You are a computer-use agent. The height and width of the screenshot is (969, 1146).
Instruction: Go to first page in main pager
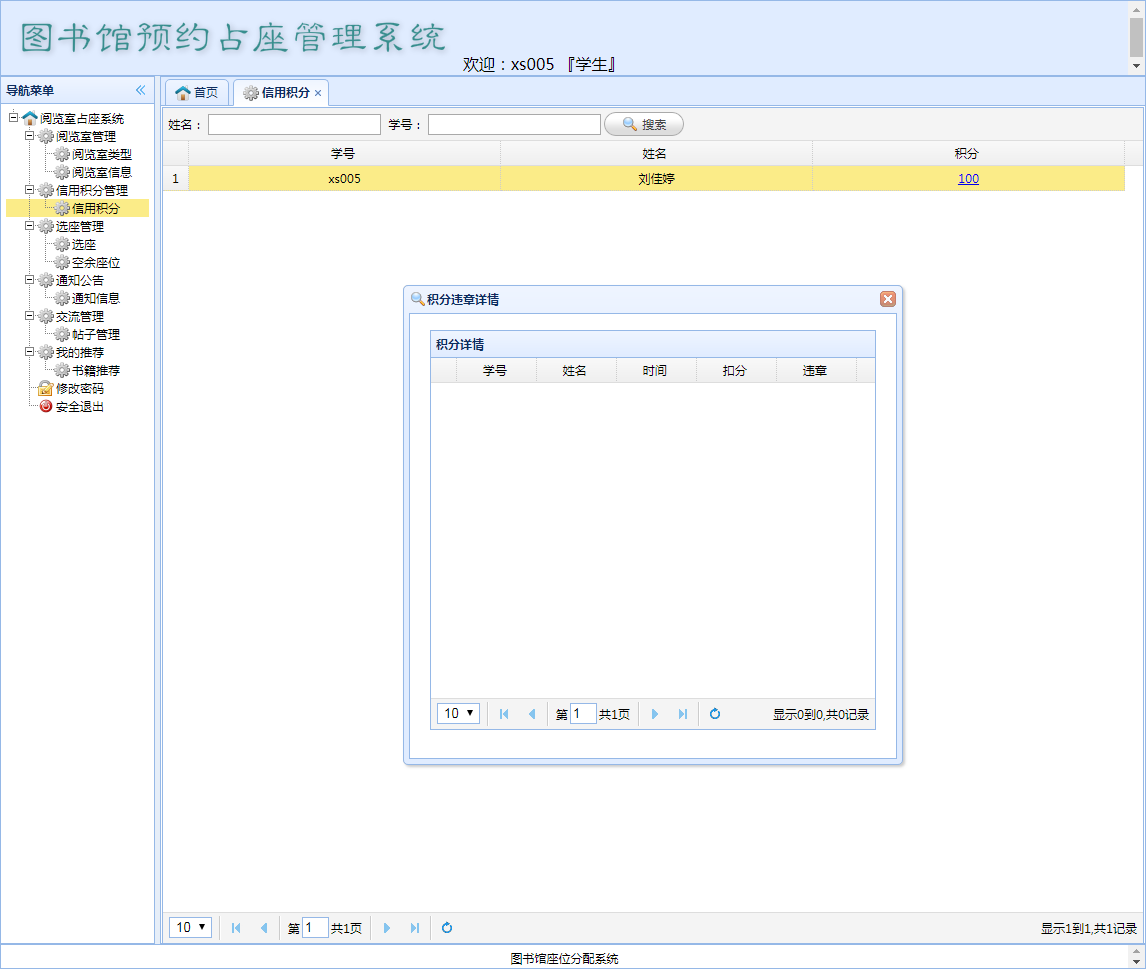236,928
